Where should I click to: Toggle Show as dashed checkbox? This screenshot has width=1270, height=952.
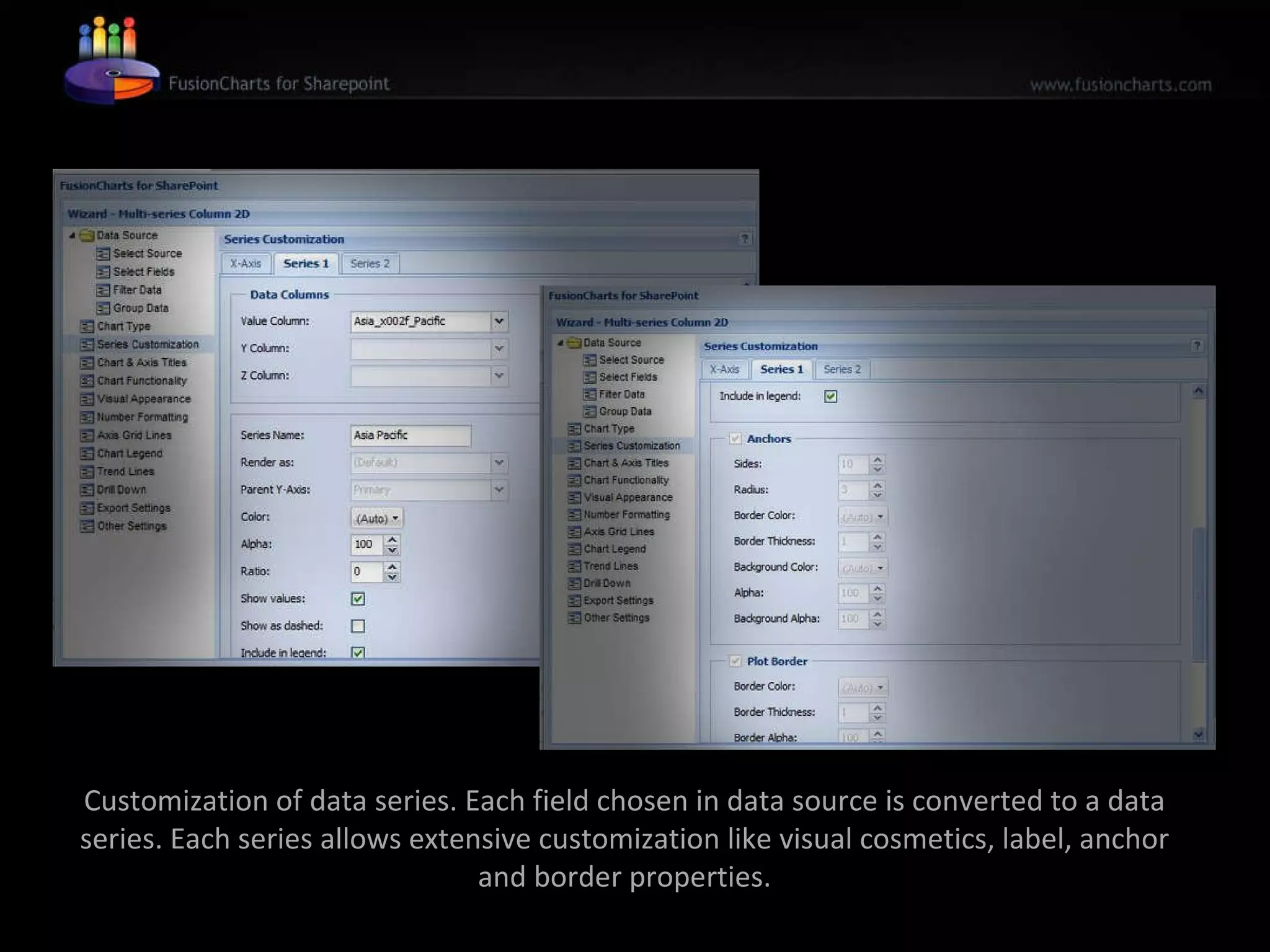pos(358,626)
